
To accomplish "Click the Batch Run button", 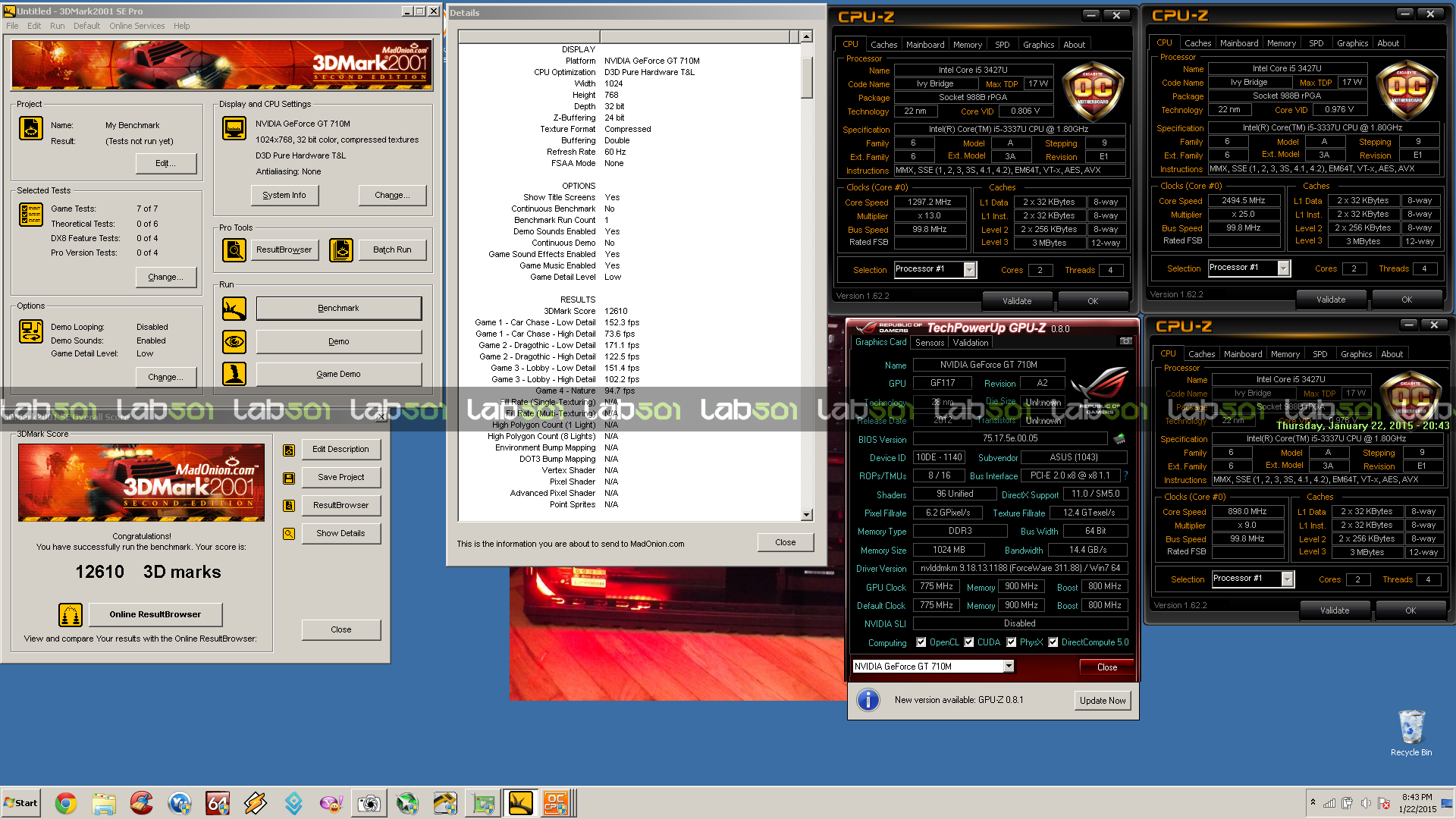I will (x=392, y=249).
